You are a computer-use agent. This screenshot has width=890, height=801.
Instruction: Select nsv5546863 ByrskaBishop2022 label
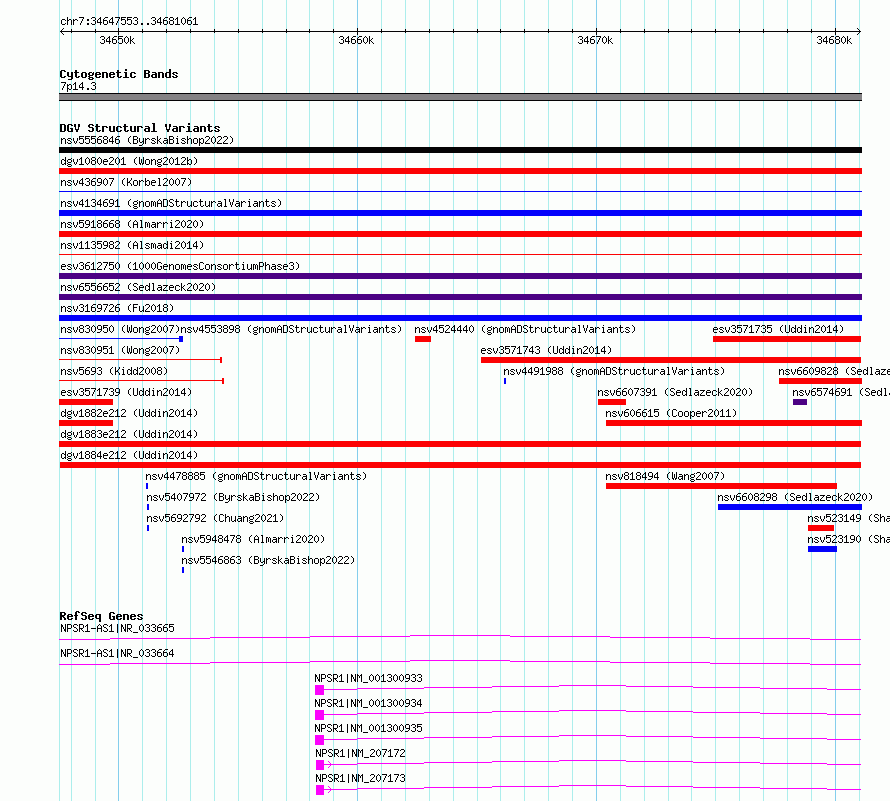(x=268, y=560)
